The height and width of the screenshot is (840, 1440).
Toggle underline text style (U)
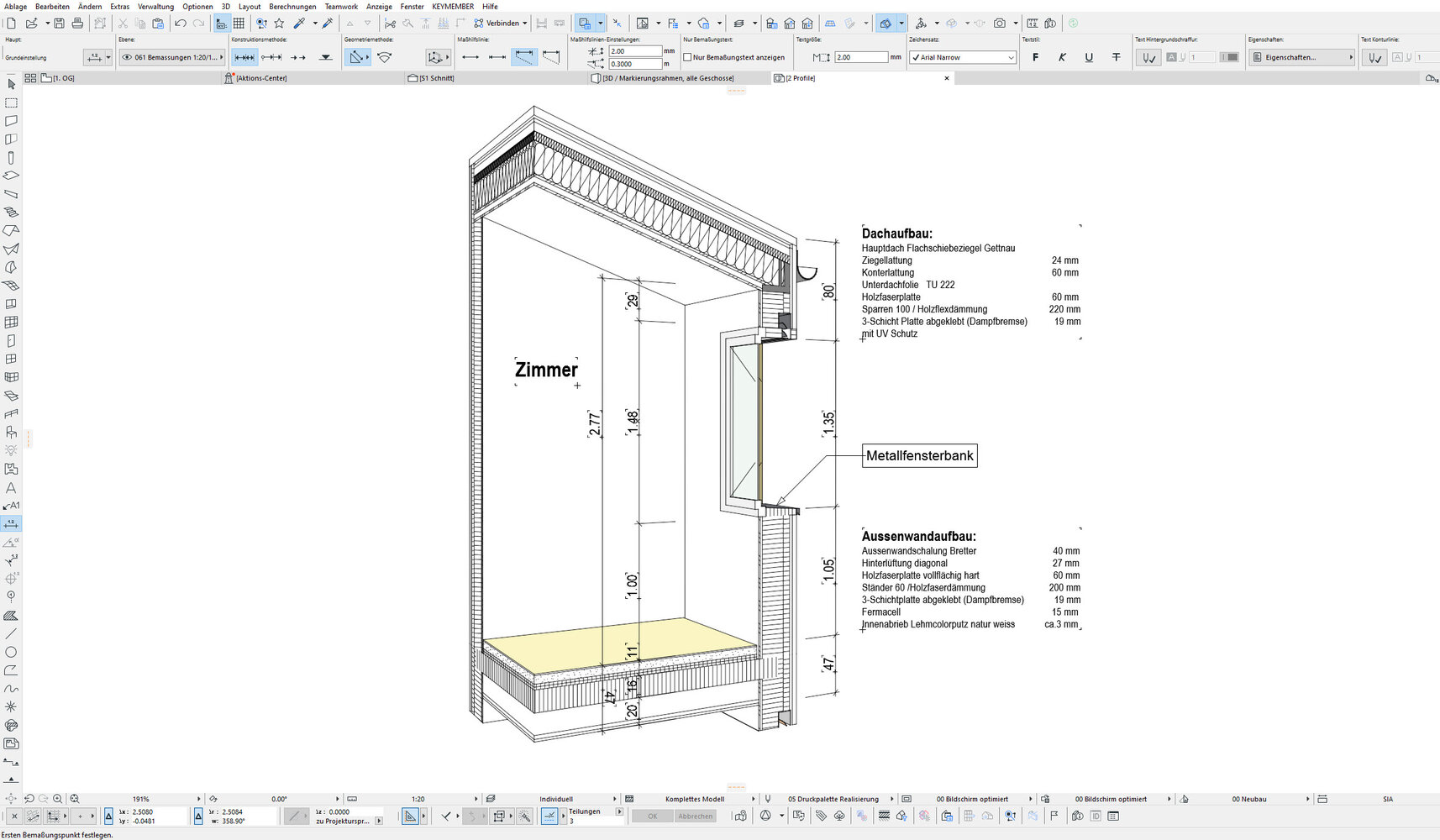click(1089, 57)
